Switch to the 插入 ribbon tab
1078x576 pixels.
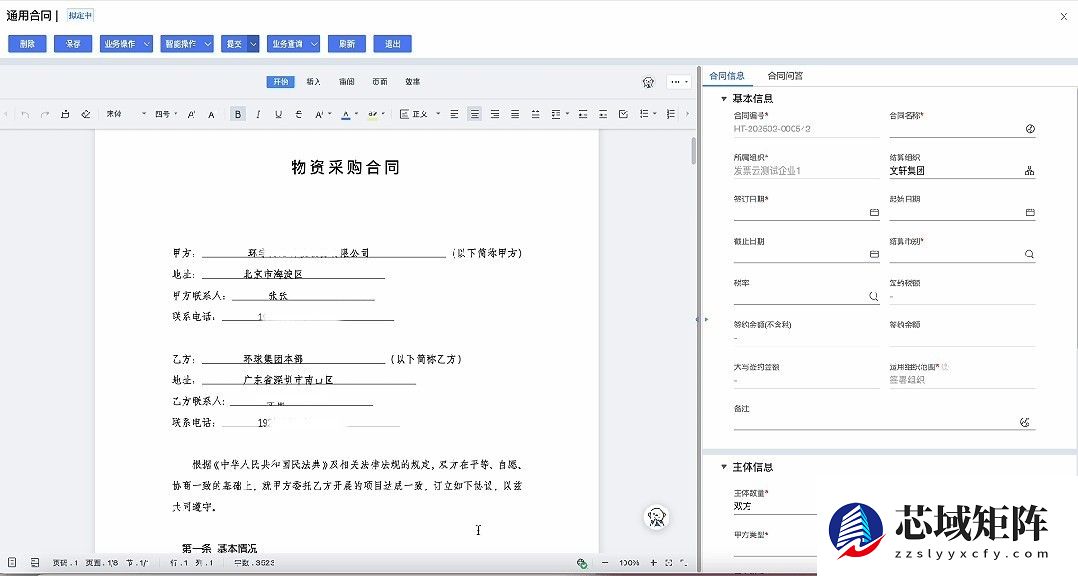coord(312,81)
